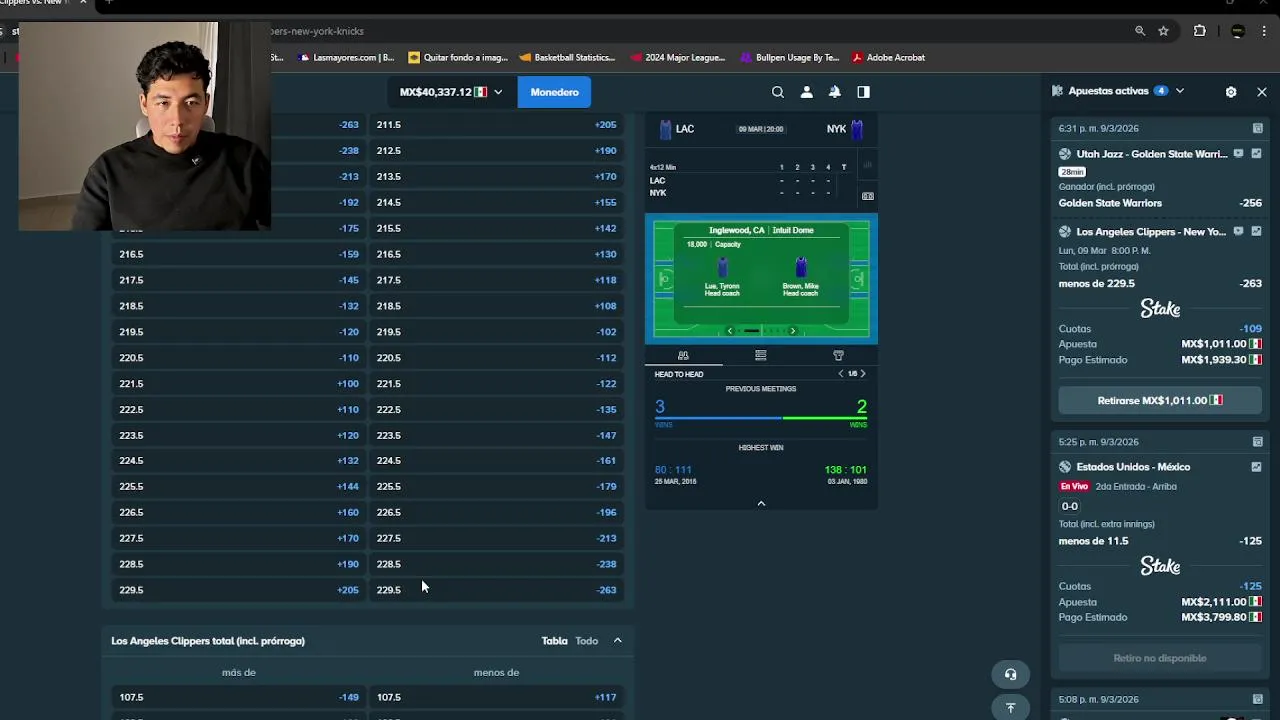Select más de 229.5 at +205
The width and height of the screenshot is (1280, 720).
click(238, 590)
